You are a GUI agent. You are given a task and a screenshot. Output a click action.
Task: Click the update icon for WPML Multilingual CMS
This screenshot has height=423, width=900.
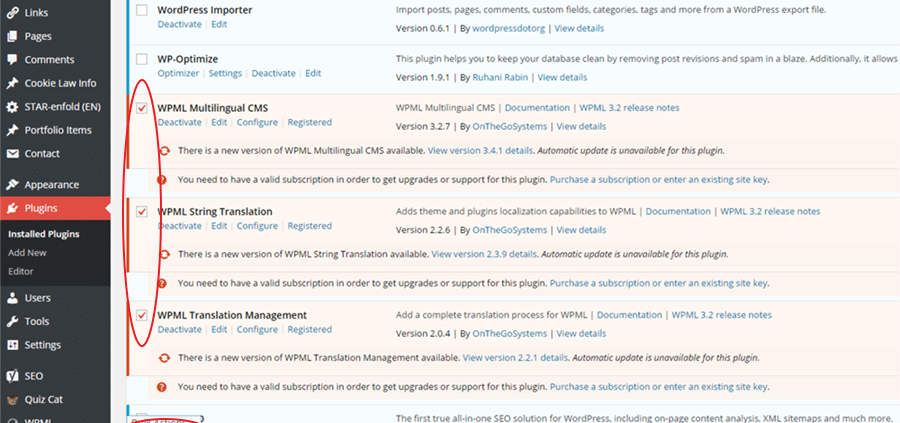coord(165,151)
